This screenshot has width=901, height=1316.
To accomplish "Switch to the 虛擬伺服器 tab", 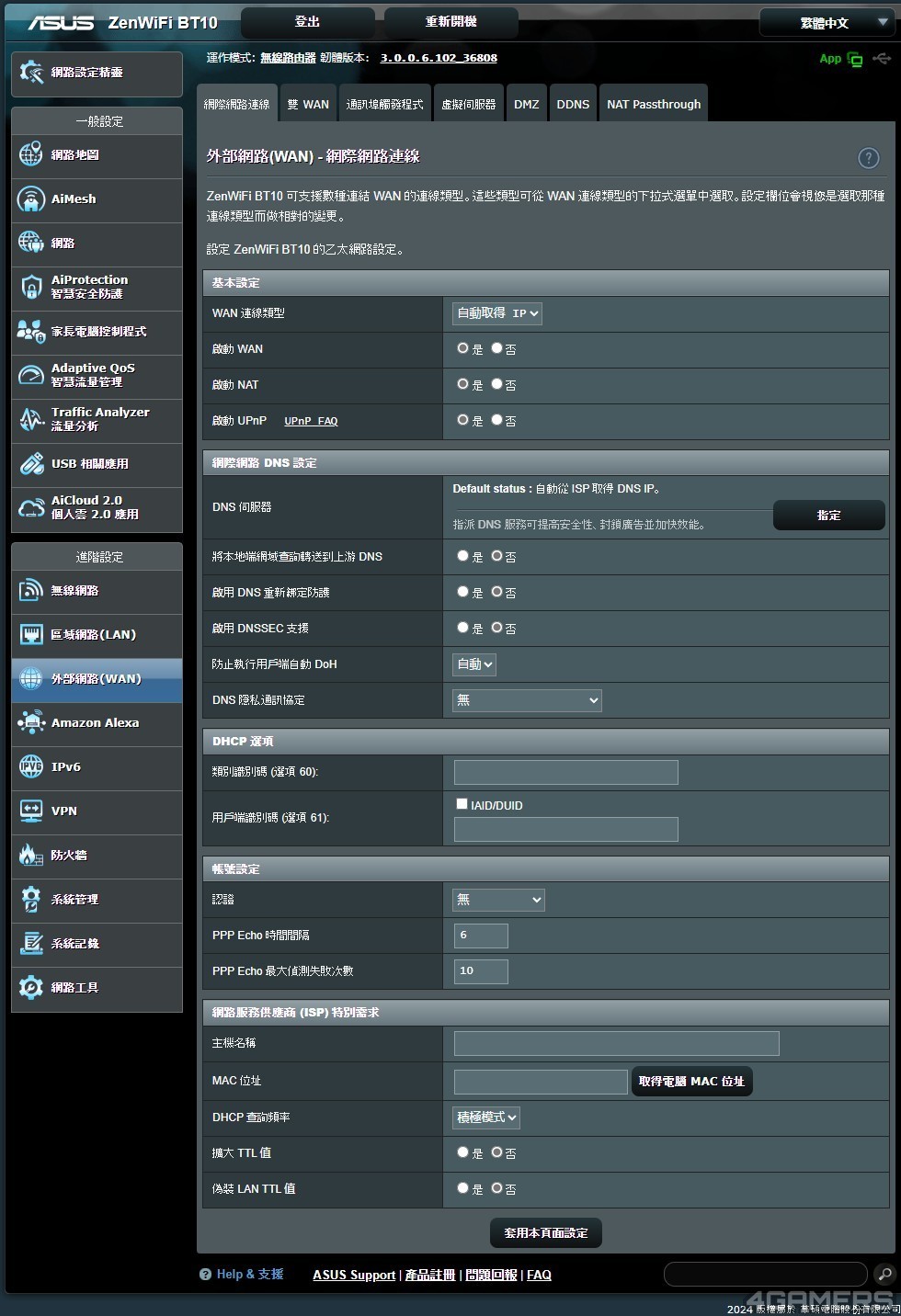I will [x=469, y=104].
